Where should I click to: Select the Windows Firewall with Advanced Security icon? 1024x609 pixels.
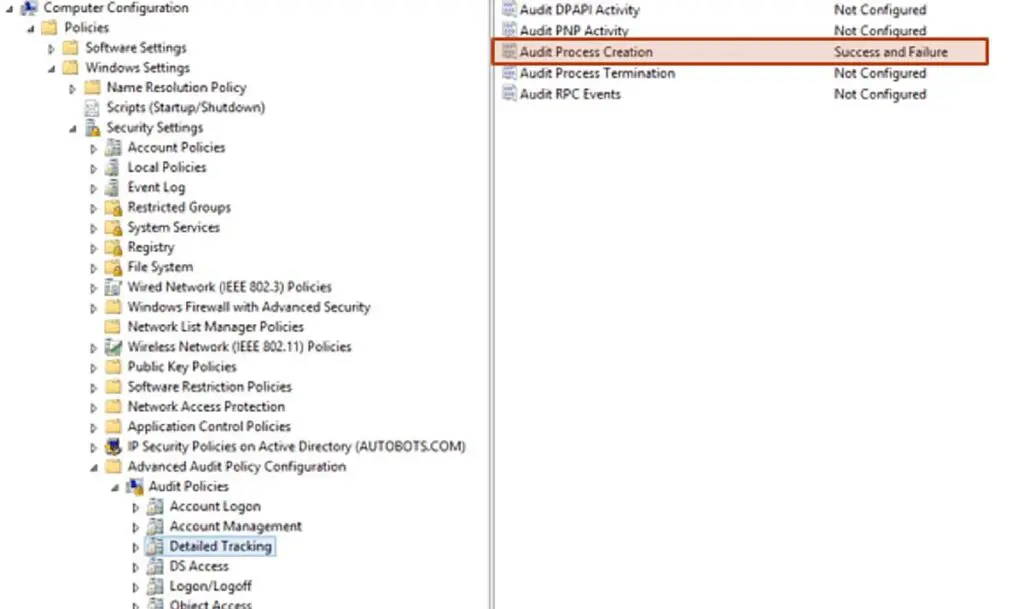[113, 307]
